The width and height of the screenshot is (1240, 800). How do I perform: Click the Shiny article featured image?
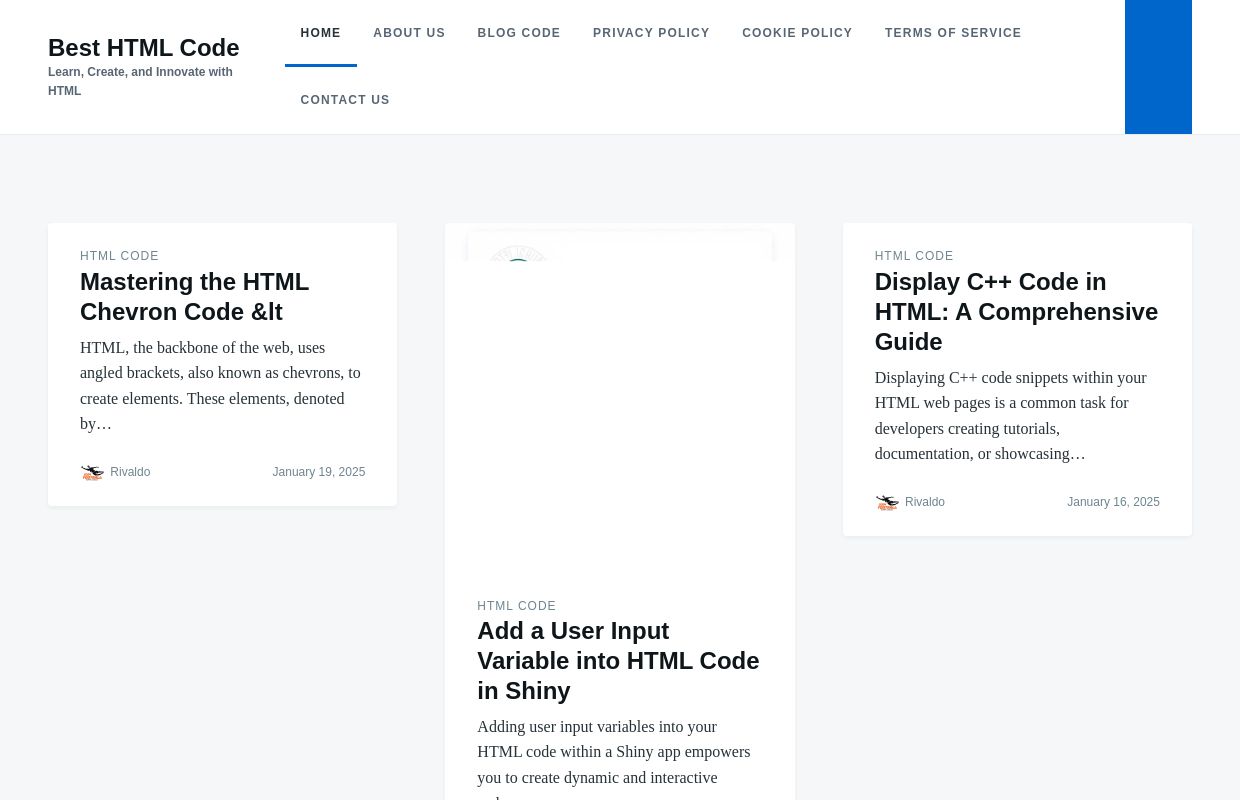619,400
